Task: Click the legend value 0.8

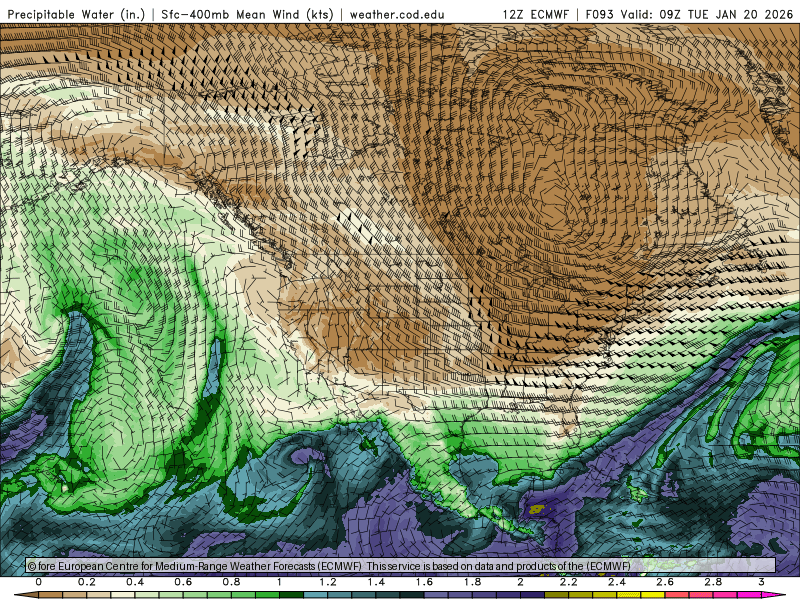Action: (x=232, y=582)
